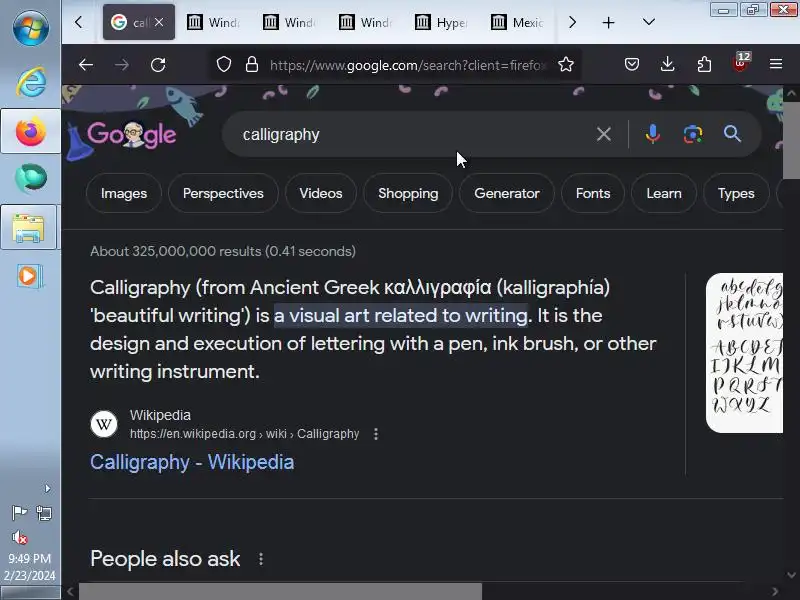Open the calligraphy alphabet thumbnail image
The image size is (800, 600).
tap(744, 353)
